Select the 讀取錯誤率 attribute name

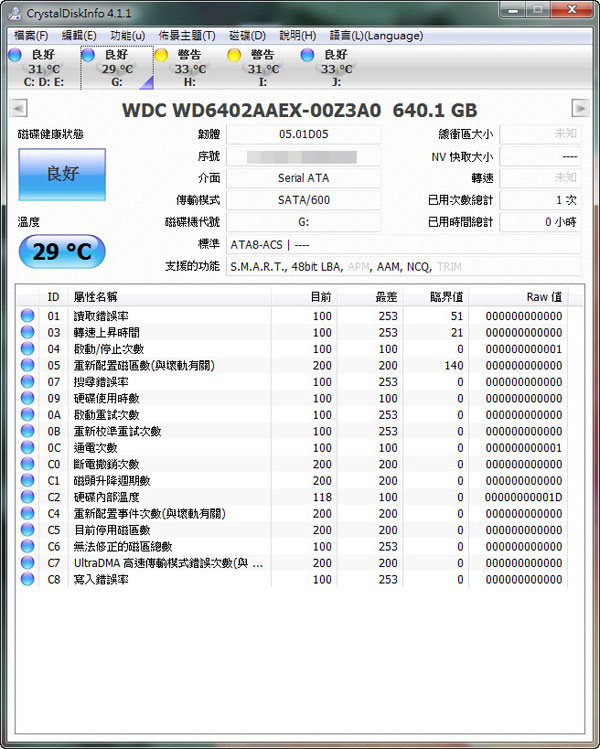point(101,316)
